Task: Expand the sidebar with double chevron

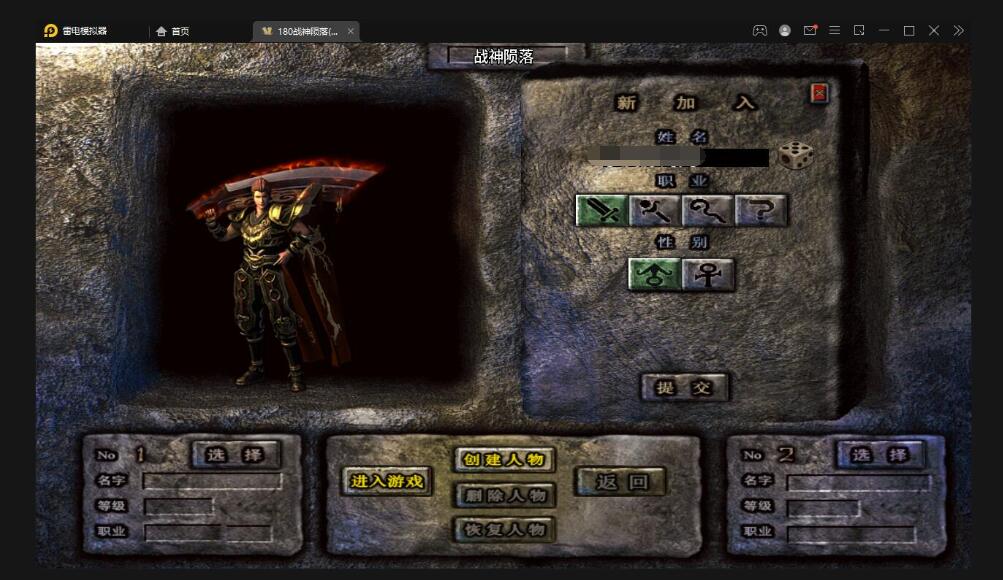Action: 958,31
